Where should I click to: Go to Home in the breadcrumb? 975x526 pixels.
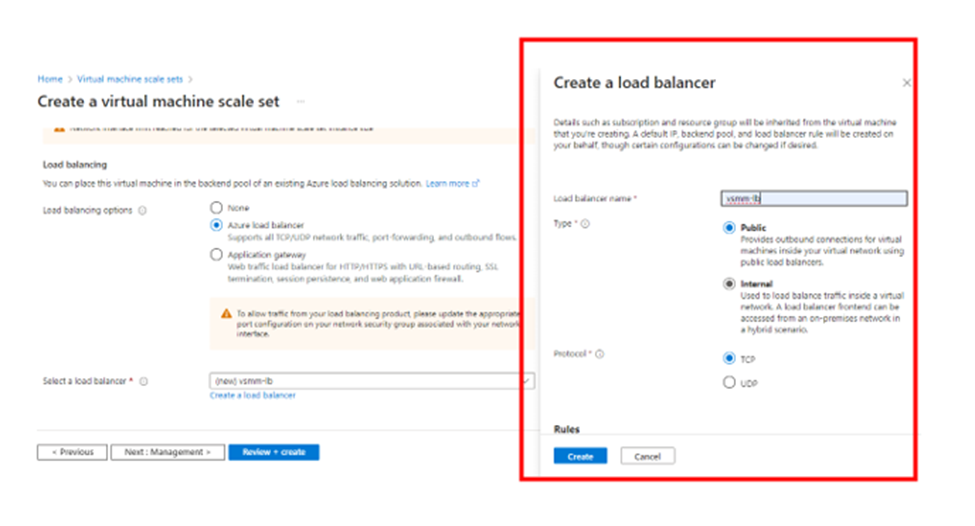click(50, 78)
